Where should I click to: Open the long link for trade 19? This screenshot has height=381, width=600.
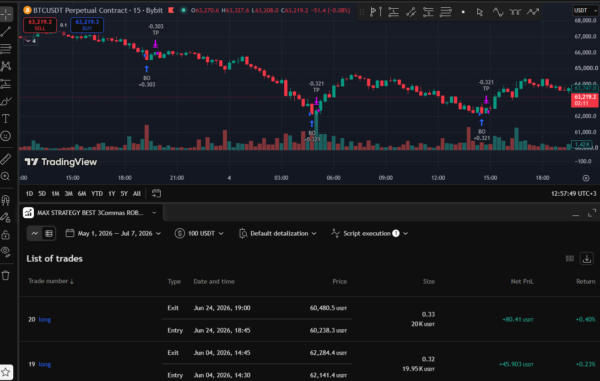point(45,364)
